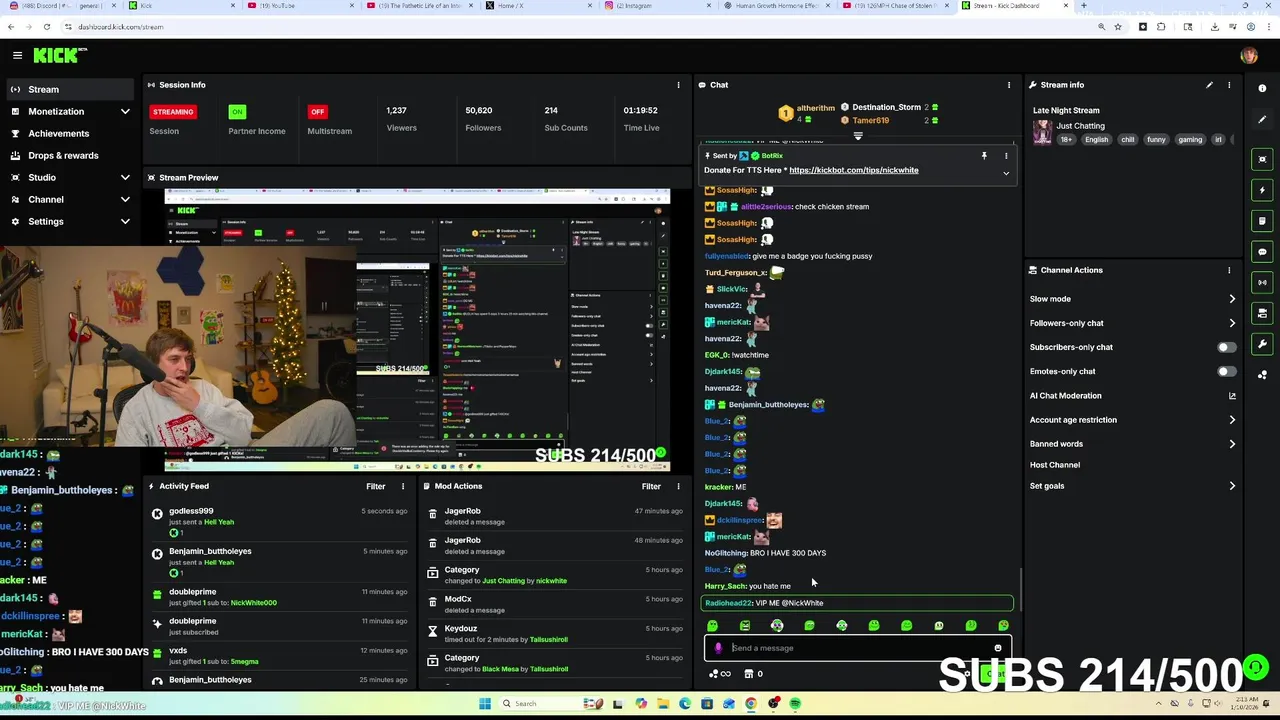Click green headset support button
The image size is (1280, 720).
tap(1256, 667)
